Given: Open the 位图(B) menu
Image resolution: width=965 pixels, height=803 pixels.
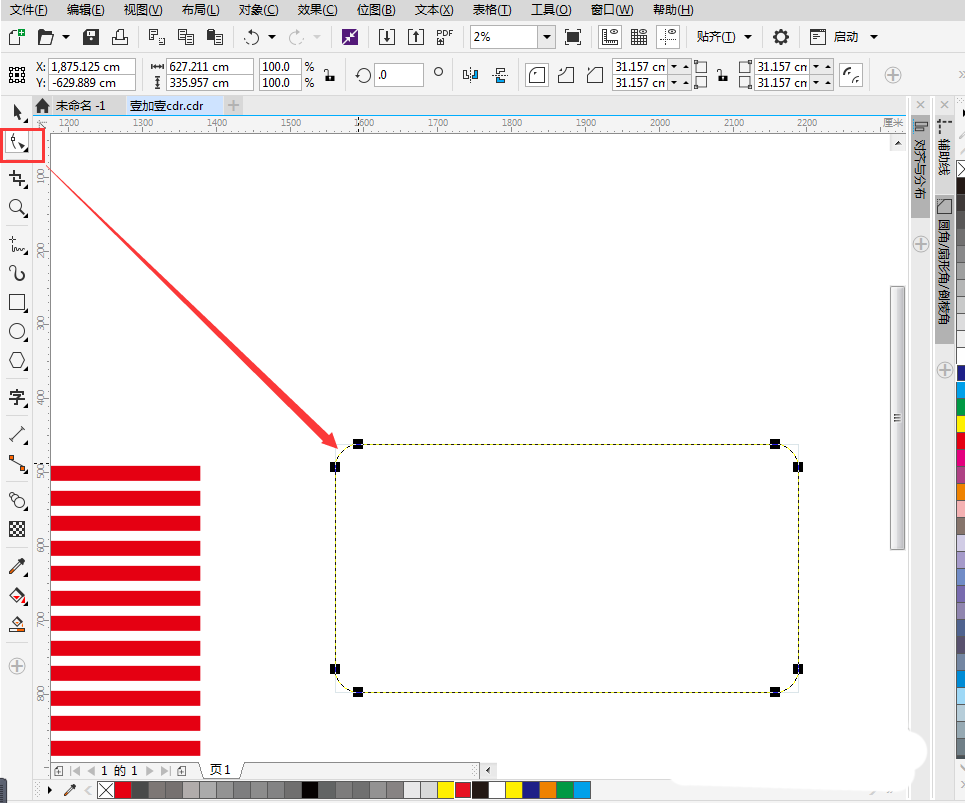Looking at the screenshot, I should [x=376, y=10].
